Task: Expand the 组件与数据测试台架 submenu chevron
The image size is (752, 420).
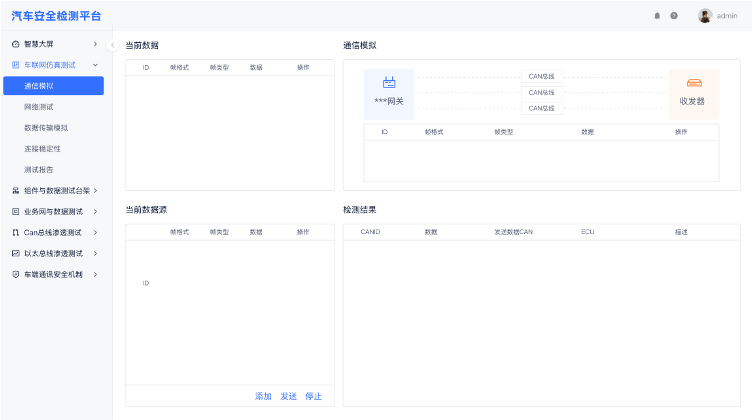Action: pyautogui.click(x=95, y=190)
